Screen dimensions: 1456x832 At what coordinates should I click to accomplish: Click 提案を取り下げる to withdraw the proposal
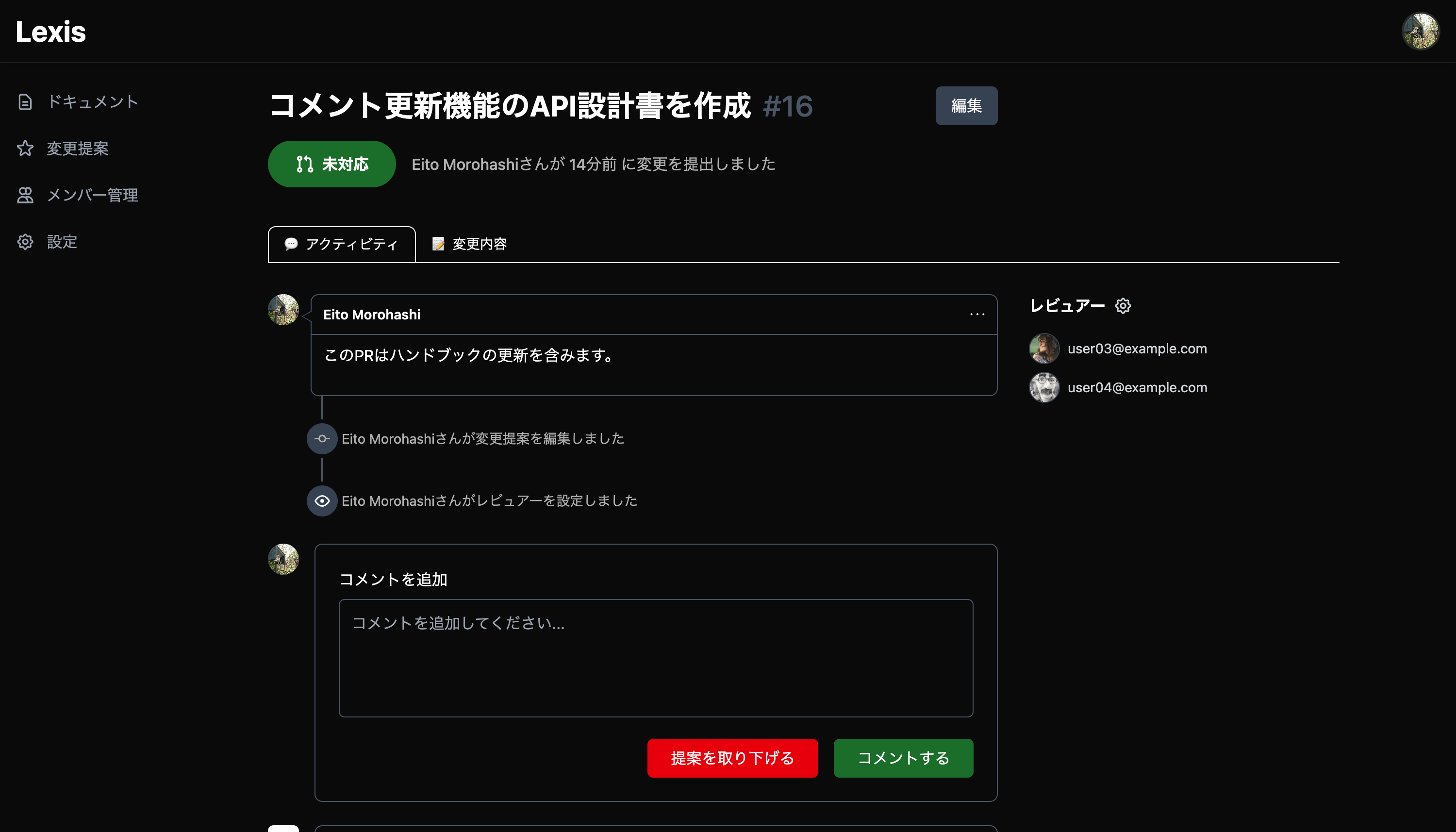coord(732,758)
